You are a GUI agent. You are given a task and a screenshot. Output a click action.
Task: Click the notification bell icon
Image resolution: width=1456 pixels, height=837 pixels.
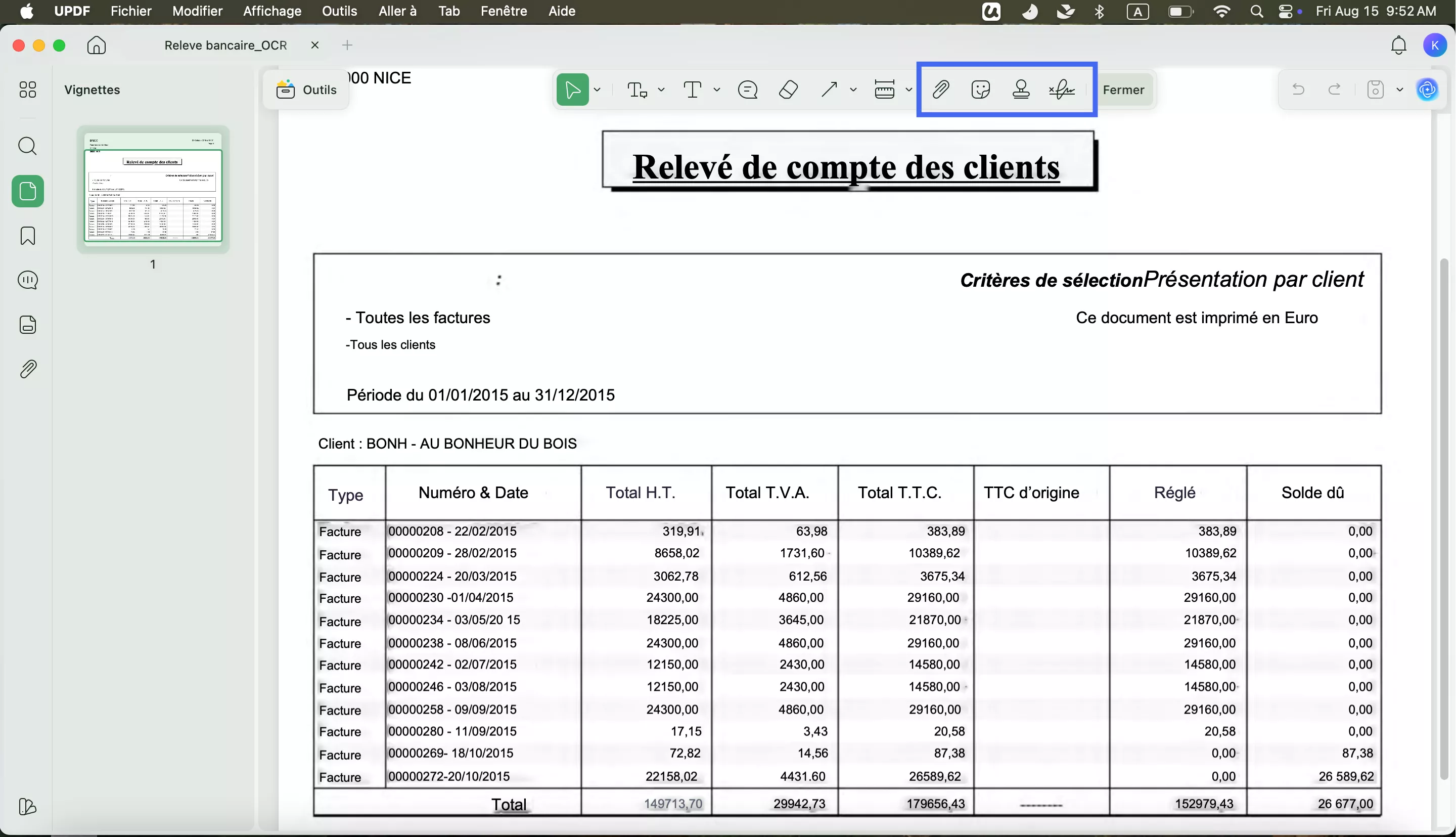point(1398,45)
